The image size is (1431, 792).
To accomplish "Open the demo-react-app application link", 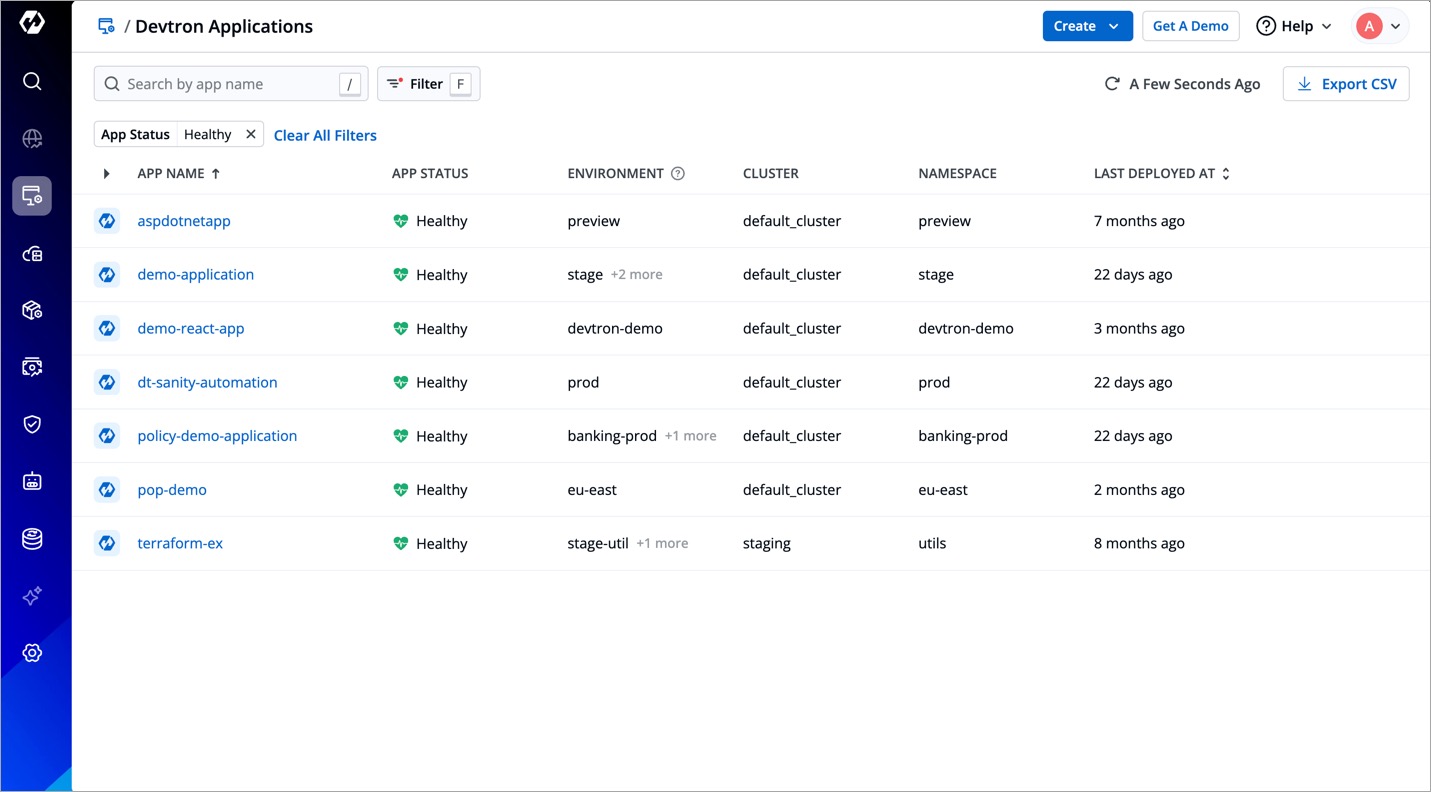I will point(191,328).
